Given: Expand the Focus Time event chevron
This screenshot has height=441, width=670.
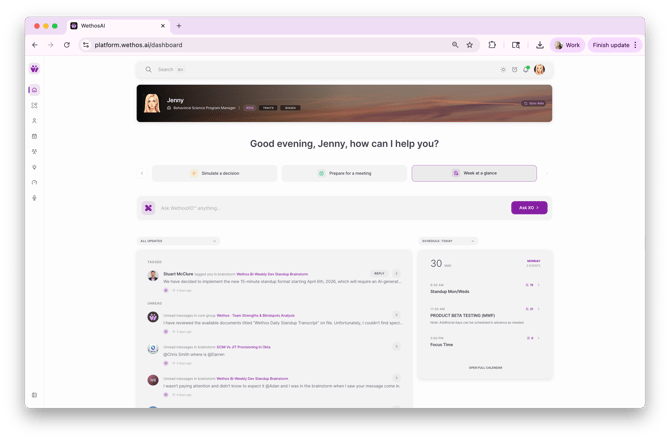Looking at the screenshot, I should click(538, 338).
